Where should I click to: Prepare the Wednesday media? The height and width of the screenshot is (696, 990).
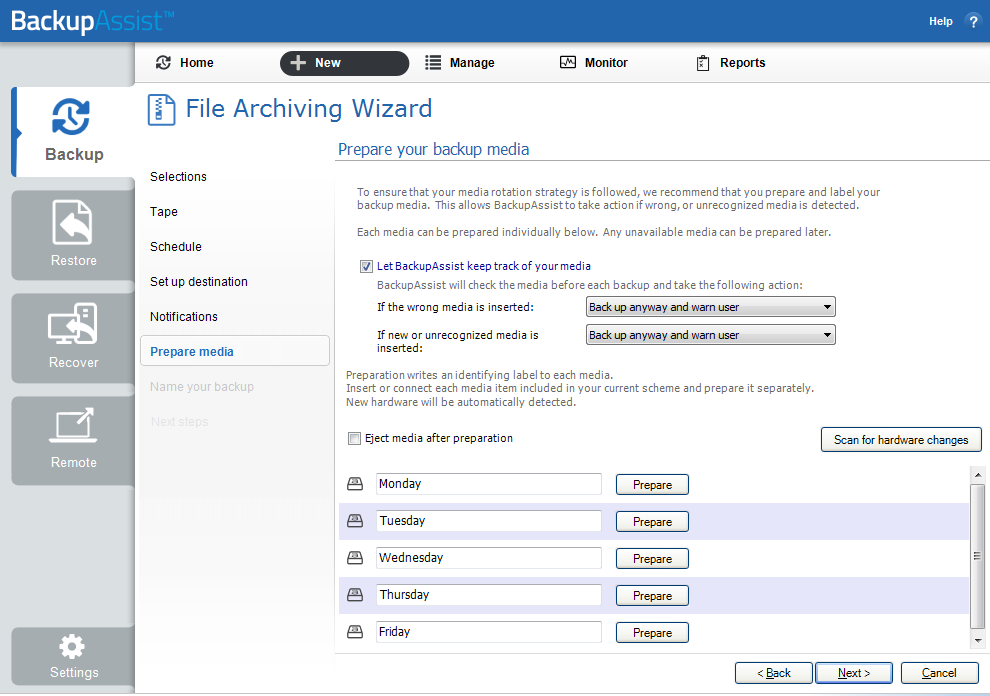coord(652,558)
